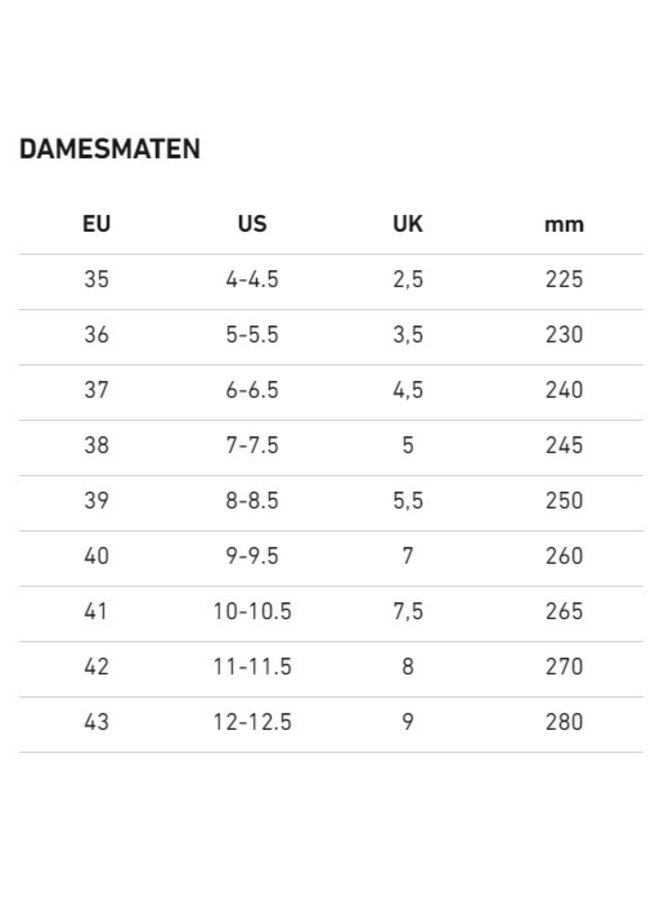Select UK size 3,5 cell

[408, 335]
